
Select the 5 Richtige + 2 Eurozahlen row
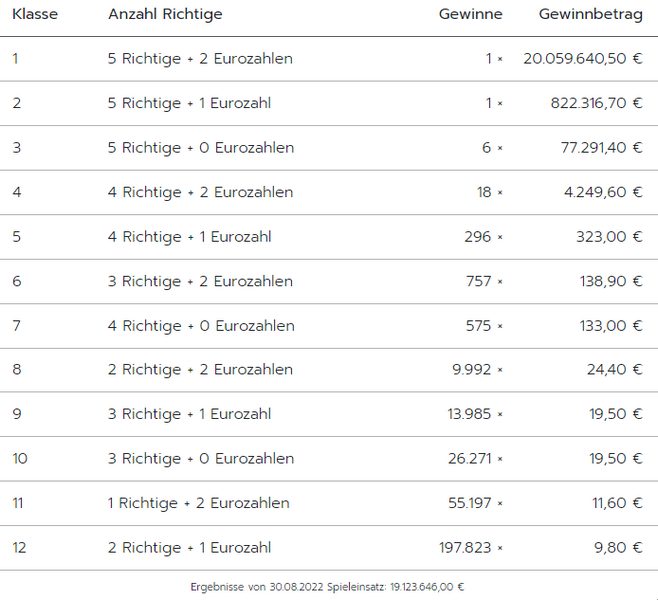(200, 59)
